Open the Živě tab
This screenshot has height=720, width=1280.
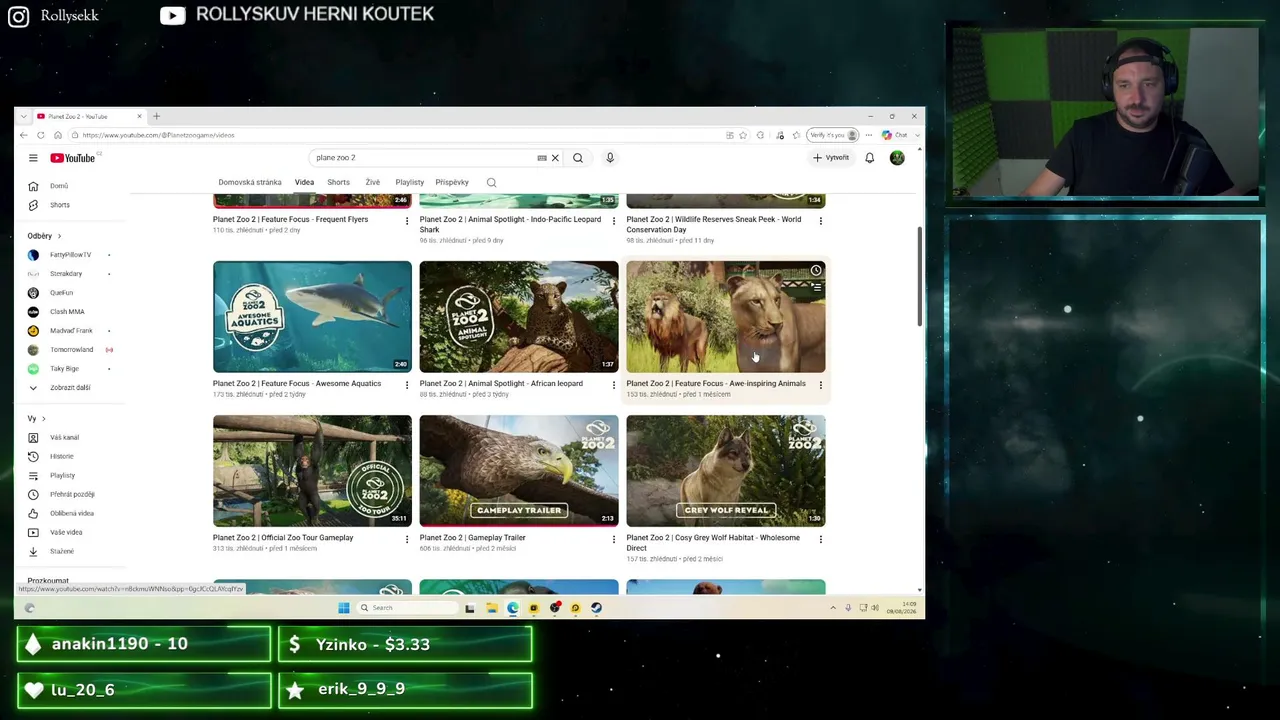click(373, 183)
